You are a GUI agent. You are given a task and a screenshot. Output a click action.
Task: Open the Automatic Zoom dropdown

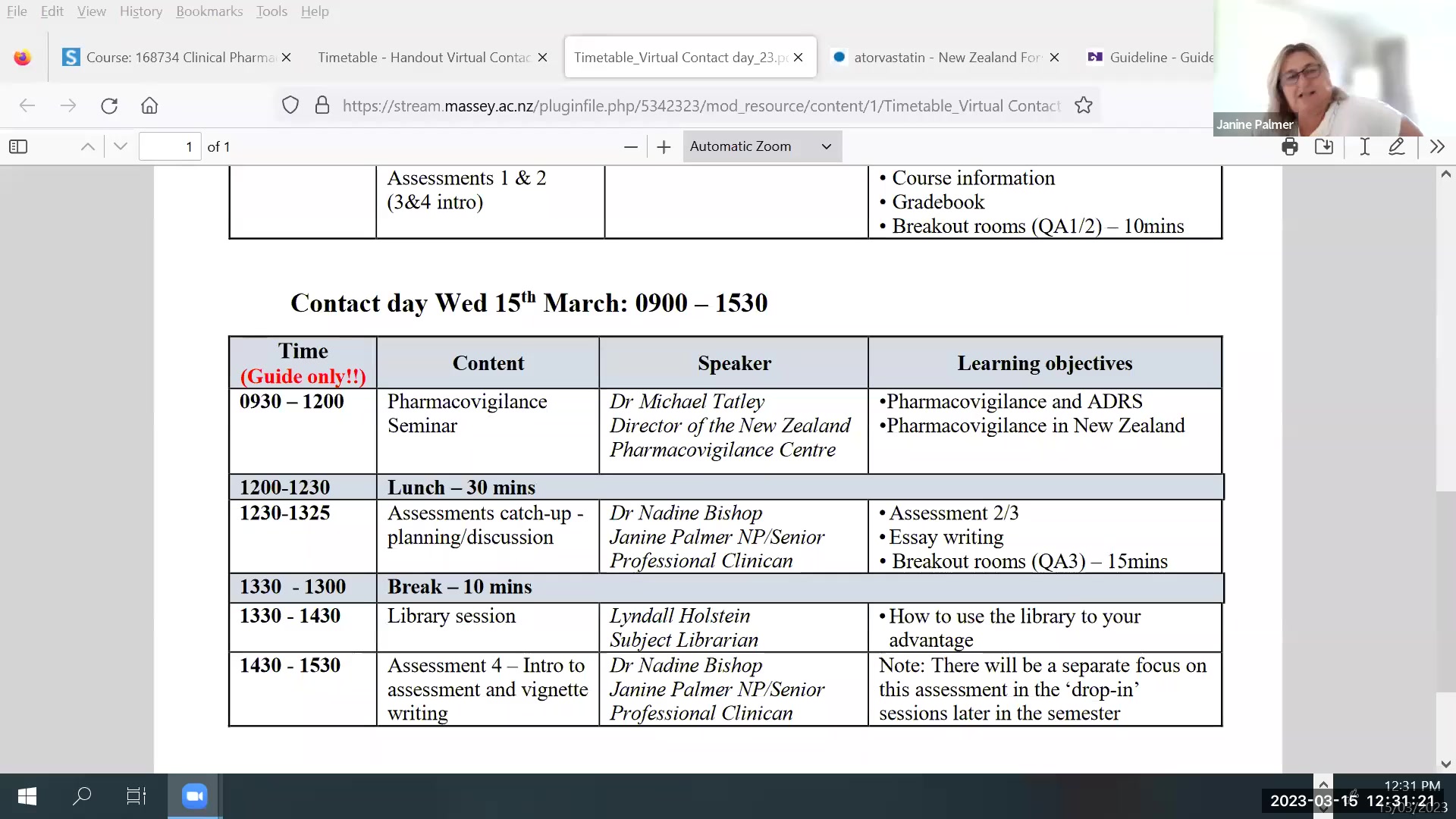tap(761, 146)
